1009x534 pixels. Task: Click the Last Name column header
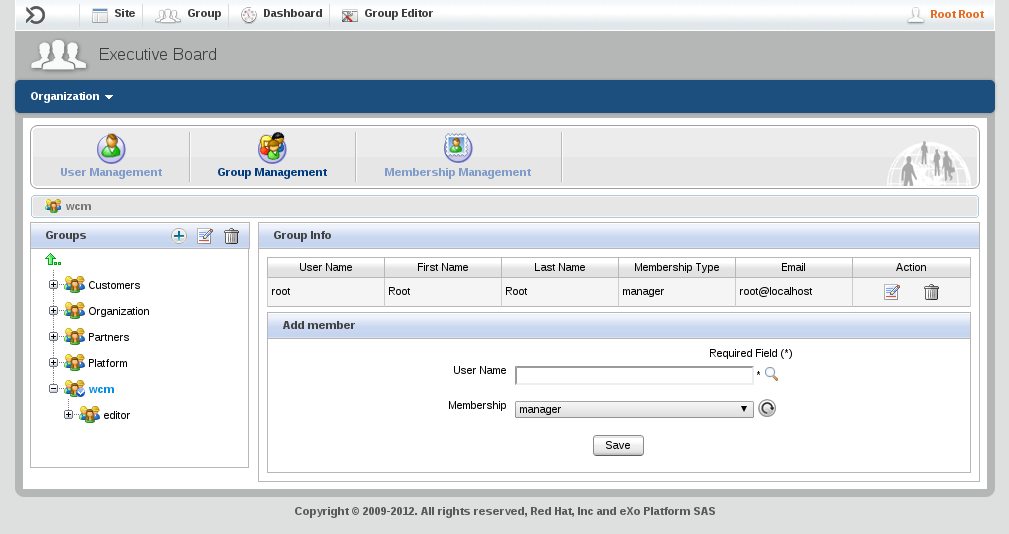[560, 268]
